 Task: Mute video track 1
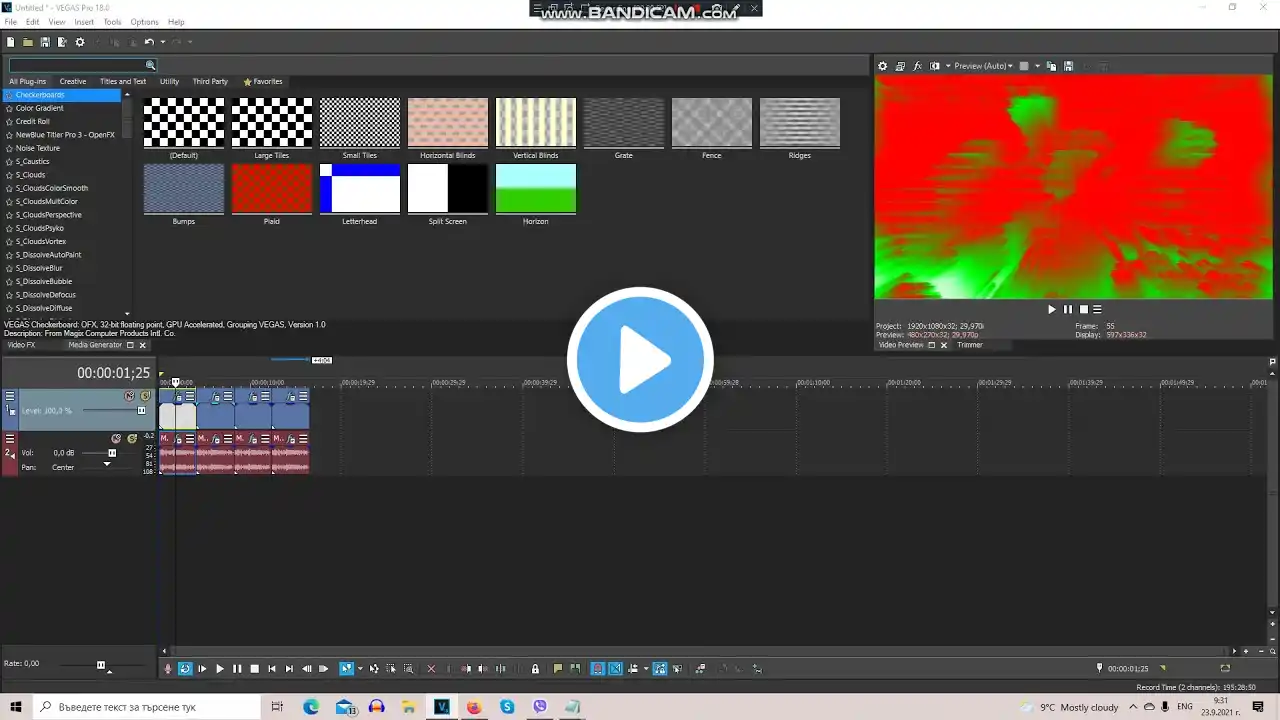129,396
